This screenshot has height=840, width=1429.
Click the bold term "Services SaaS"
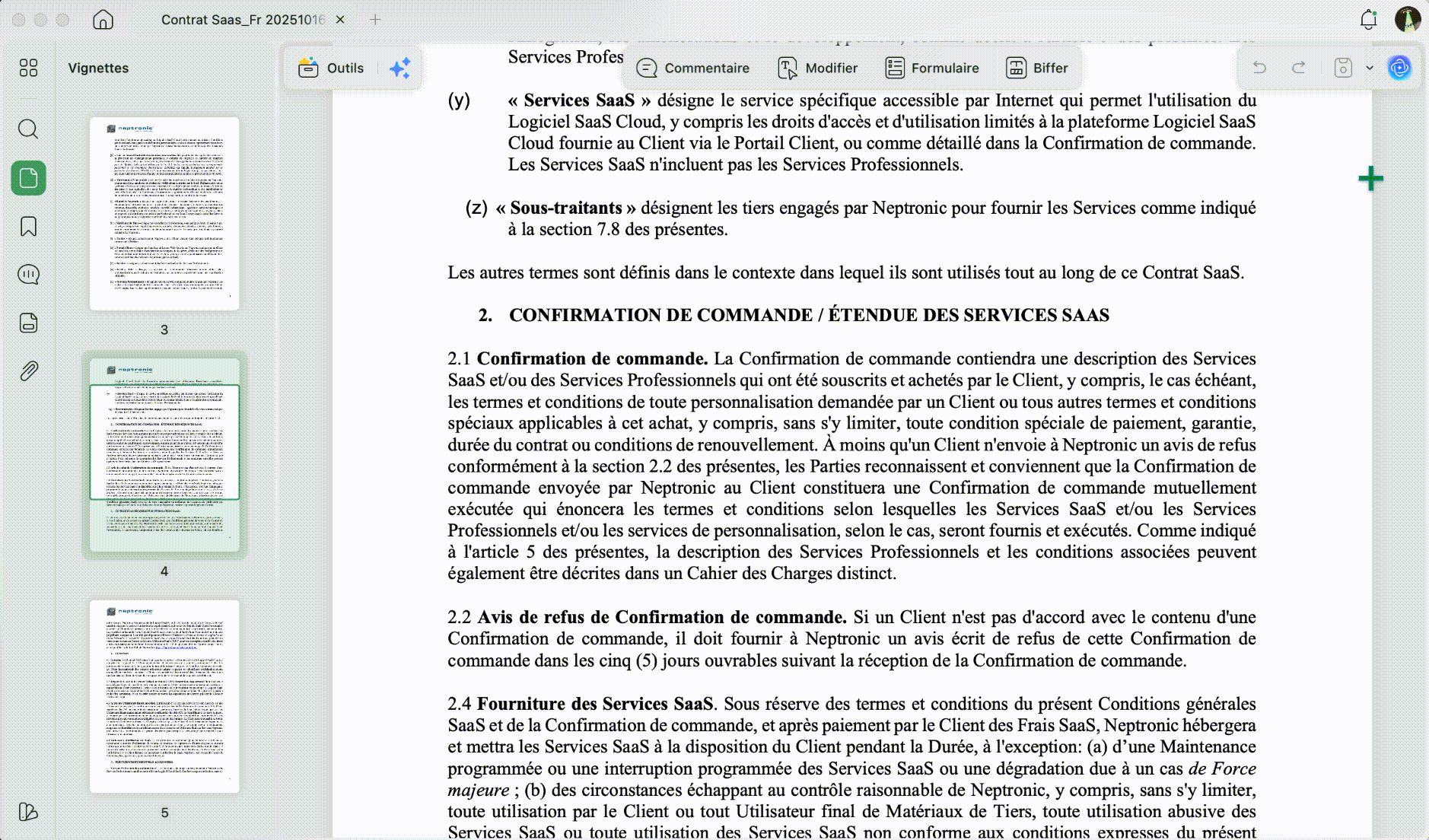[x=578, y=100]
